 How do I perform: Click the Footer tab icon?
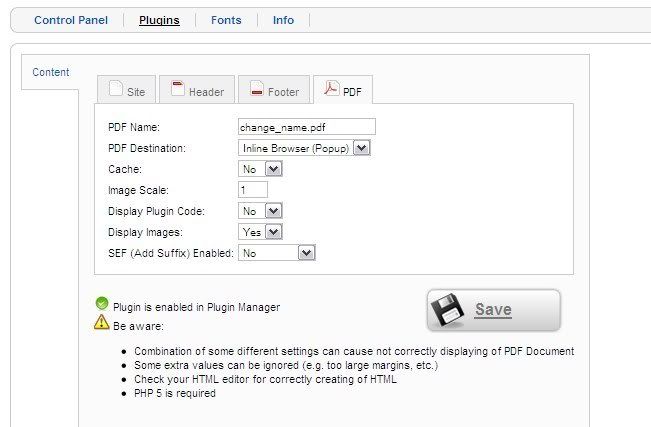click(x=256, y=90)
